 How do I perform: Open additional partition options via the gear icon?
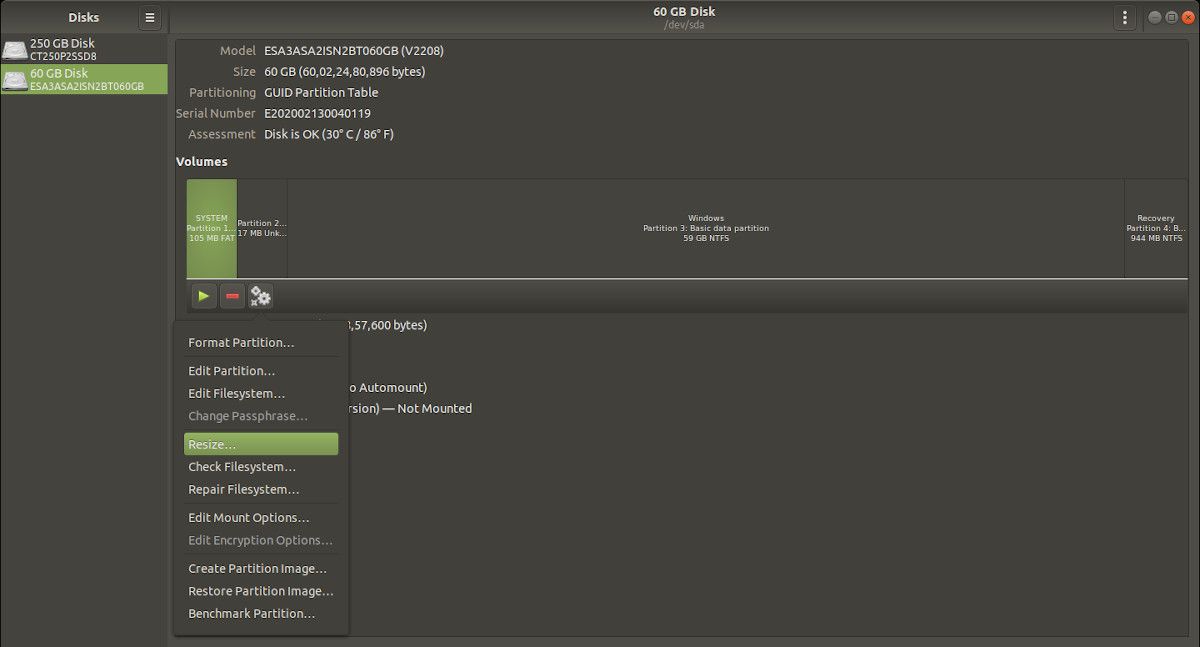coord(260,296)
